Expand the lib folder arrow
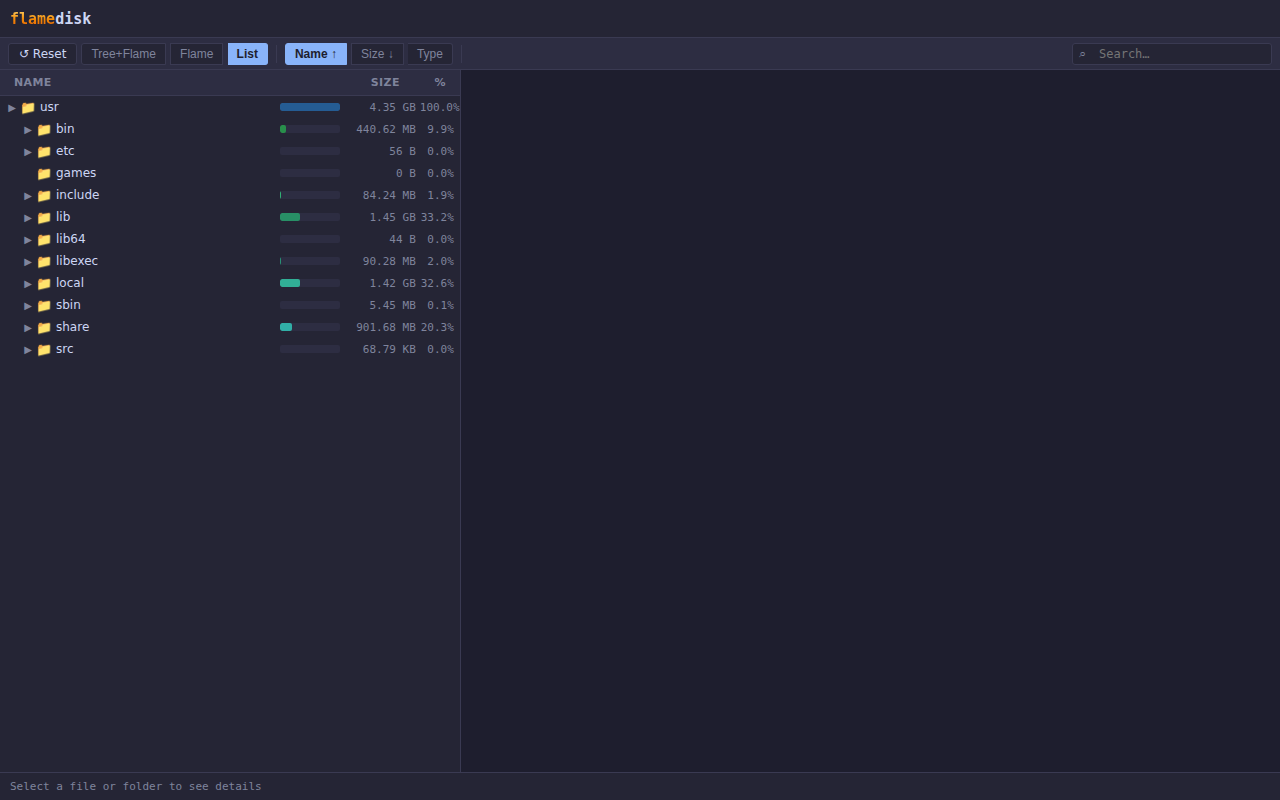 (x=28, y=218)
